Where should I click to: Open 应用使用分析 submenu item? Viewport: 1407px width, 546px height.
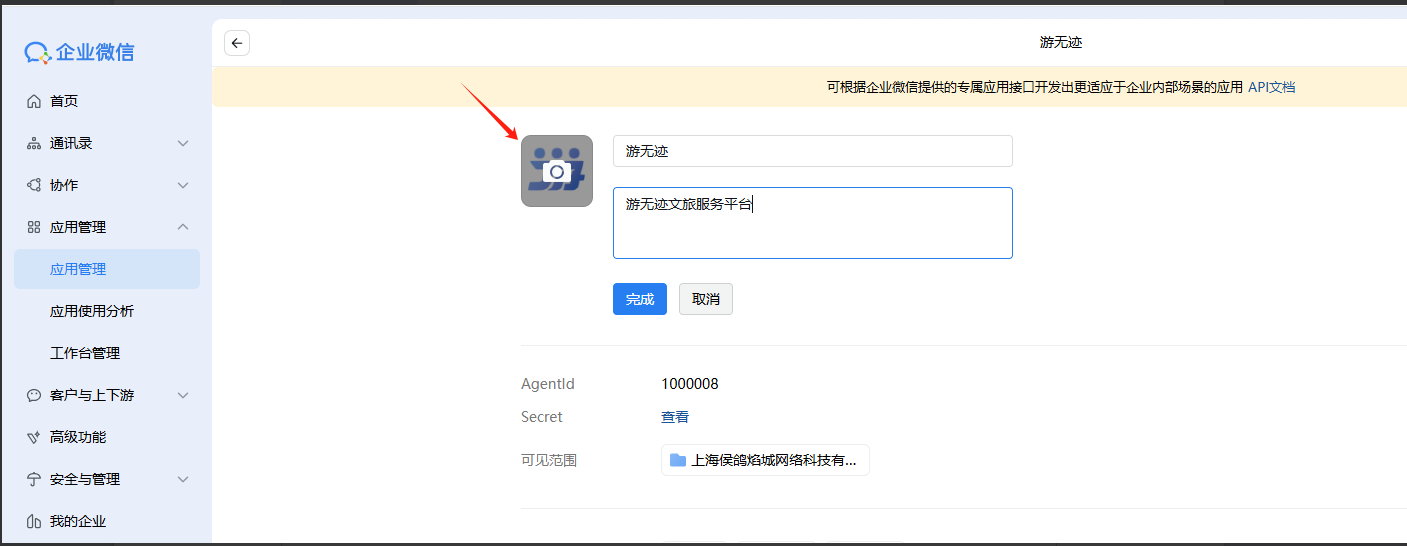click(92, 311)
